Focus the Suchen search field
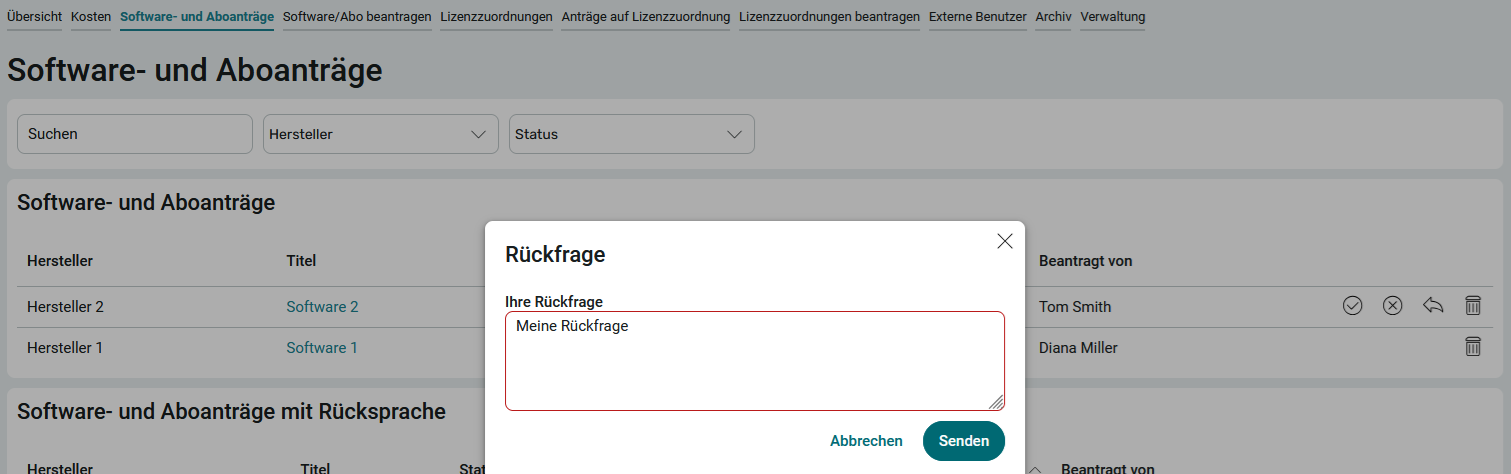 click(x=135, y=134)
